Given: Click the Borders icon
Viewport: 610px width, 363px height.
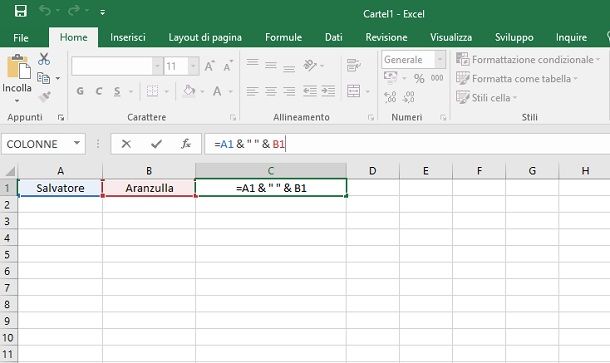Looking at the screenshot, I should [152, 91].
